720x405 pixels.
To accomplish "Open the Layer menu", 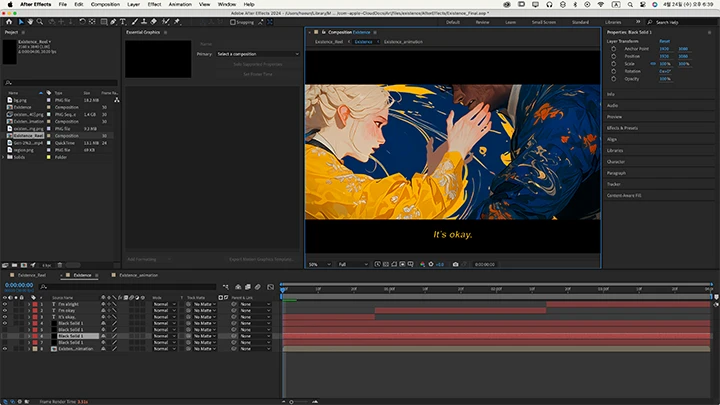I will click(133, 4).
